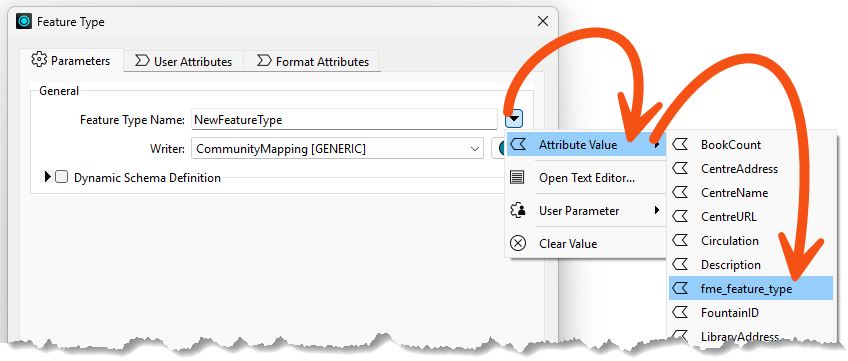
Task: Open the Feature Type Name dropdown arrow
Action: (515, 119)
